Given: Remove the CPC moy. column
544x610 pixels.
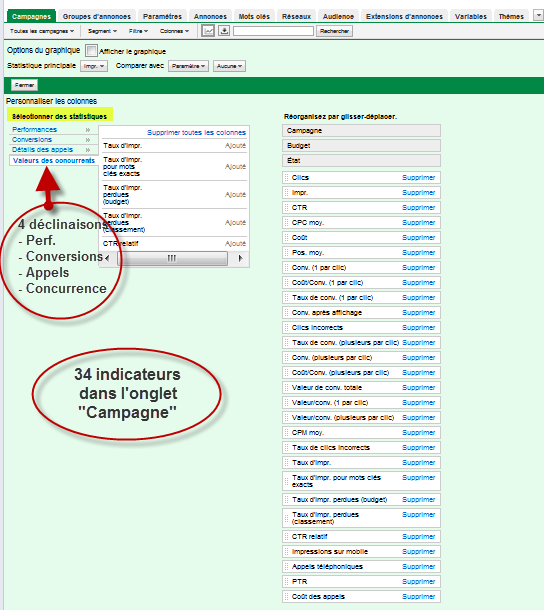Looking at the screenshot, I should tap(418, 223).
